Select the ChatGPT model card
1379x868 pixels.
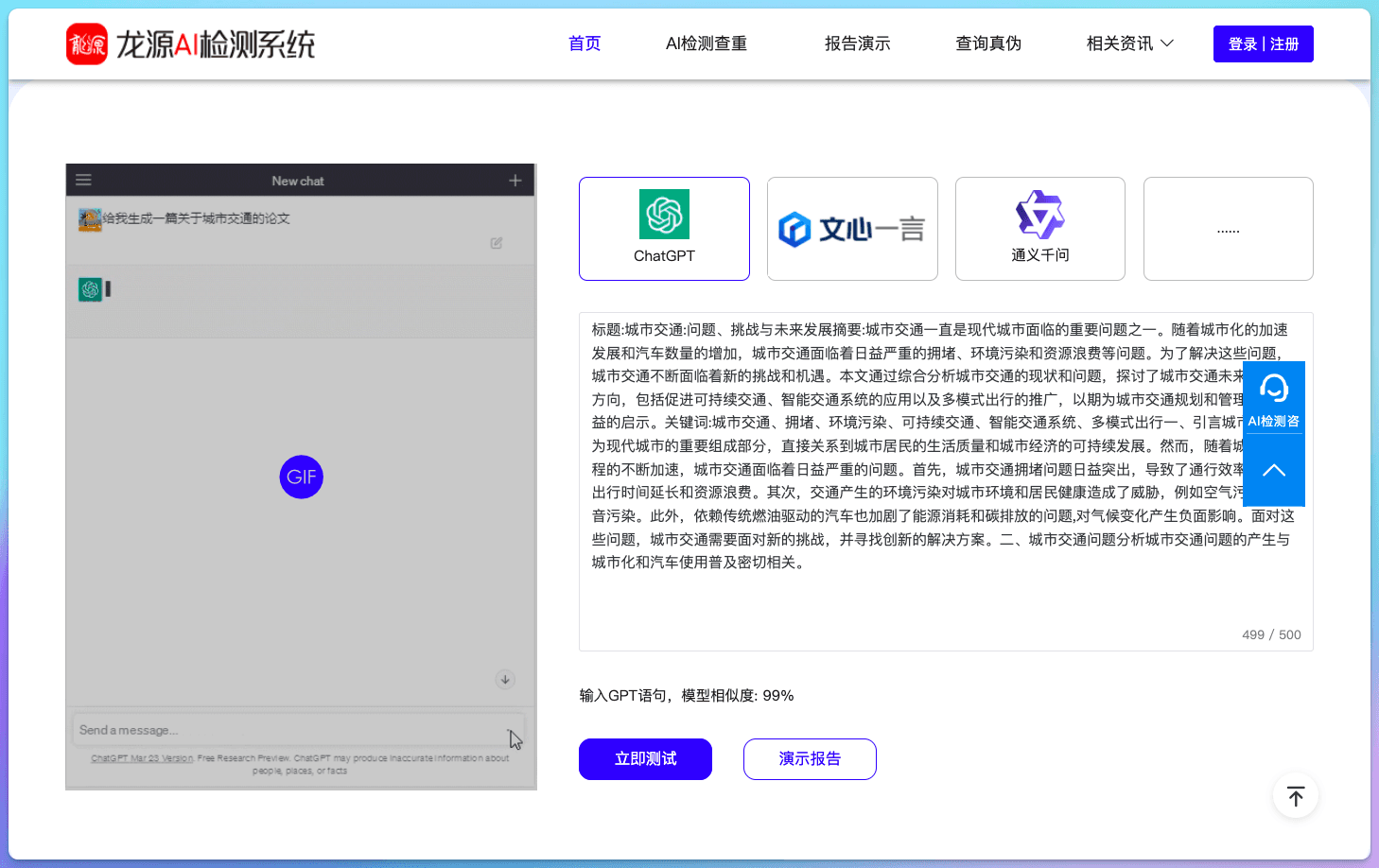[x=664, y=229]
